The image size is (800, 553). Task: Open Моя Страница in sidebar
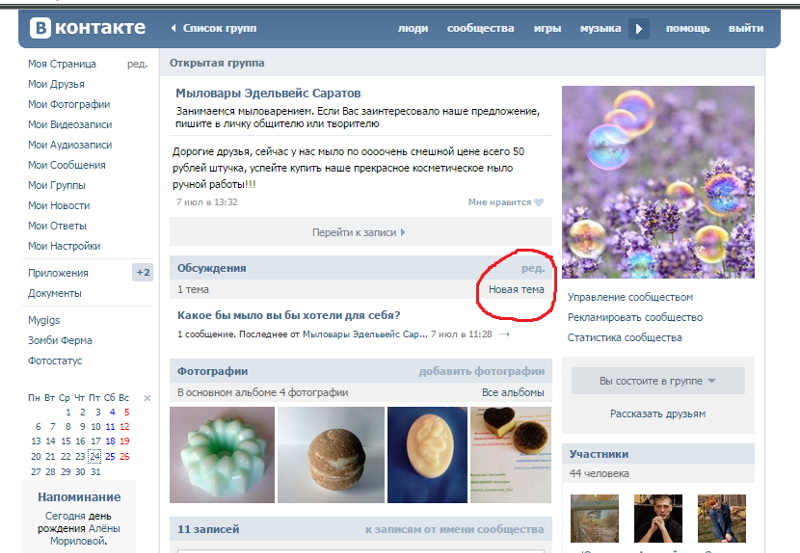click(x=62, y=64)
